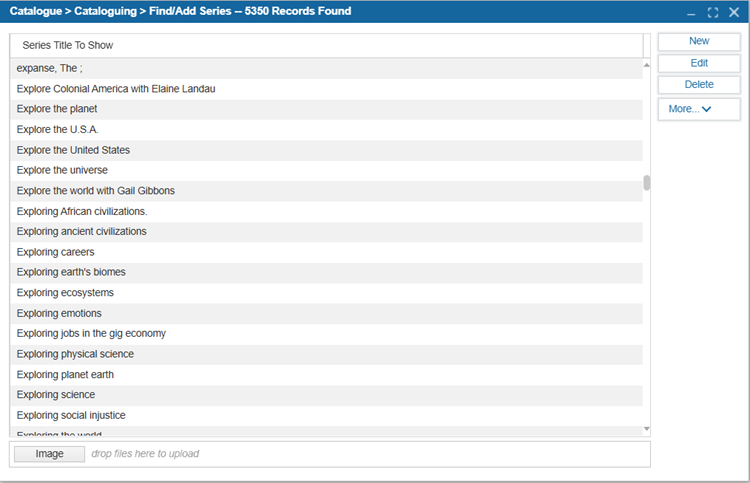The image size is (750, 483).
Task: Select the 'Exploring planet earth' row
Action: [x=326, y=374]
